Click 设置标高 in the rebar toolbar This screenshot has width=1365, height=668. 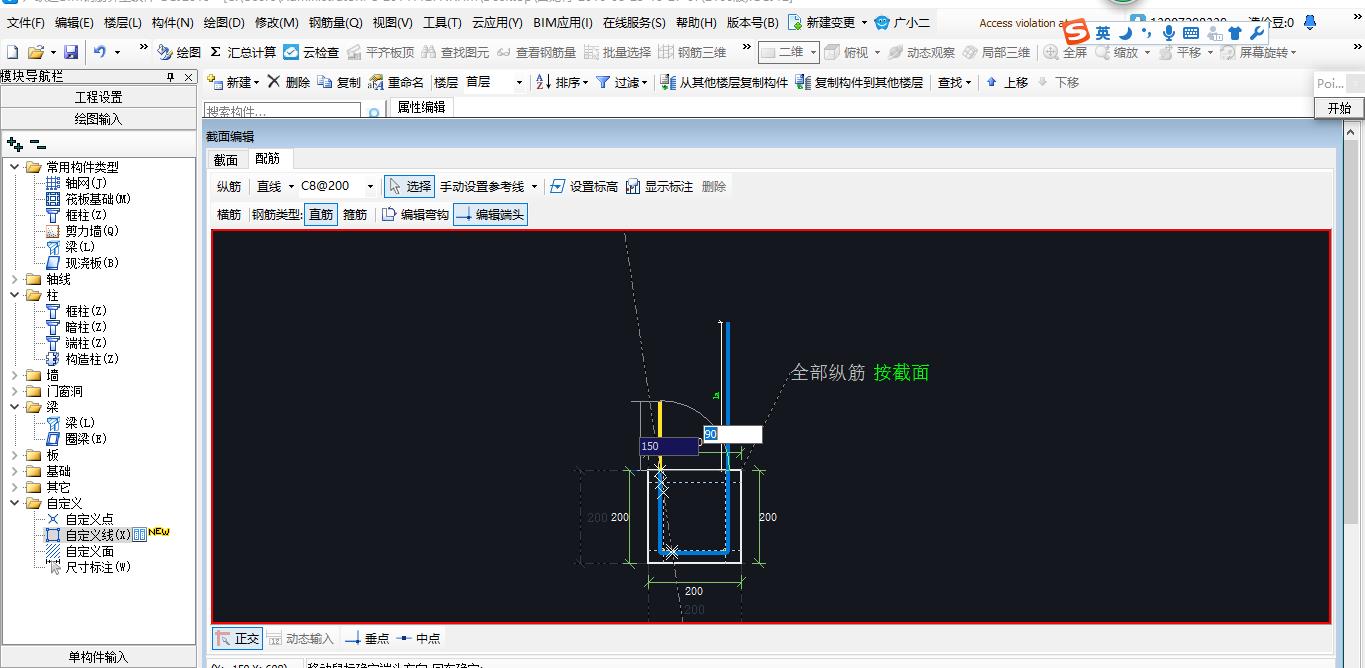pyautogui.click(x=584, y=186)
